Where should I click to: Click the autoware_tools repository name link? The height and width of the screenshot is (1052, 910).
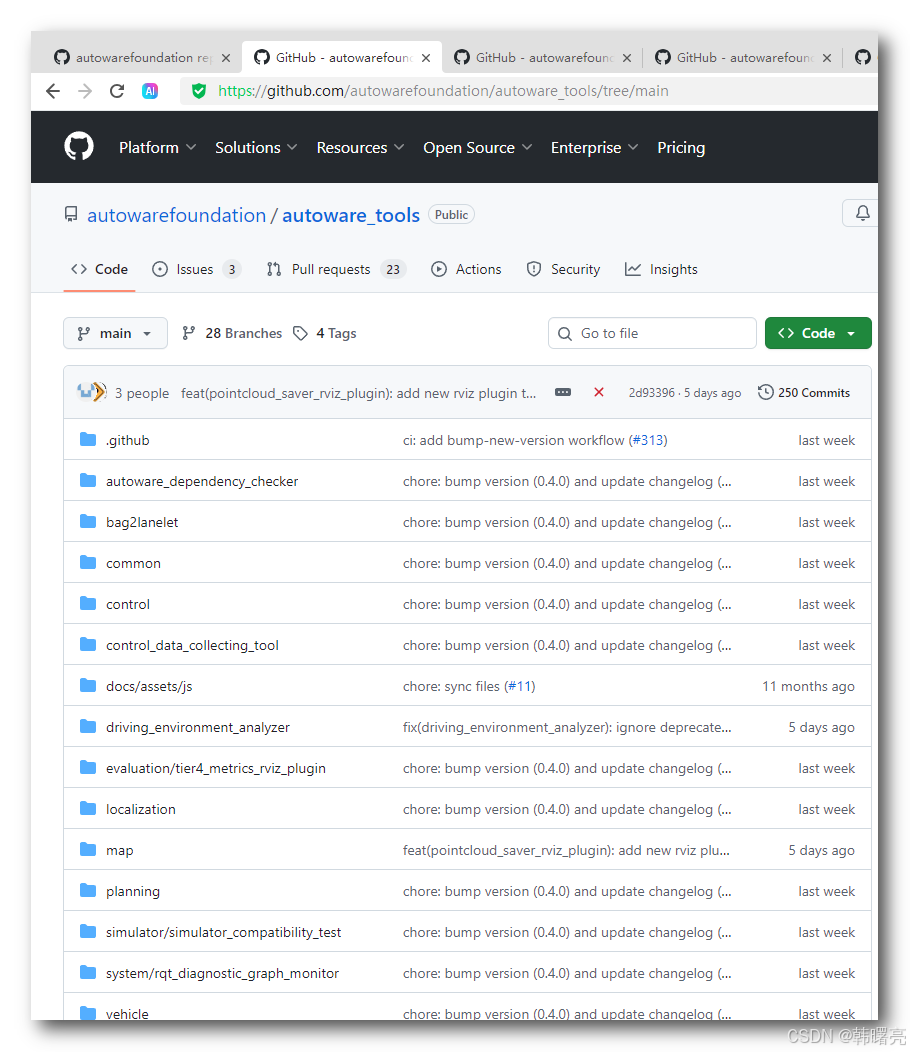351,215
